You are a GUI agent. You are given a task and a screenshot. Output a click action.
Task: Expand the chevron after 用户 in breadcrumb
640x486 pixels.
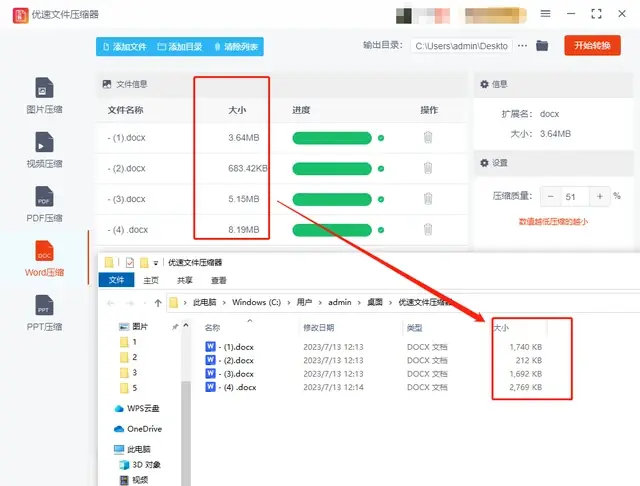(x=320, y=302)
